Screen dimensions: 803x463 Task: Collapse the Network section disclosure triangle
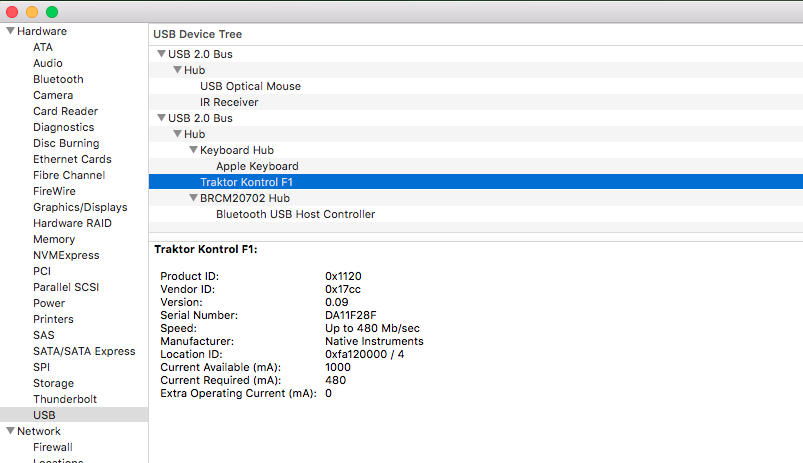(10, 431)
